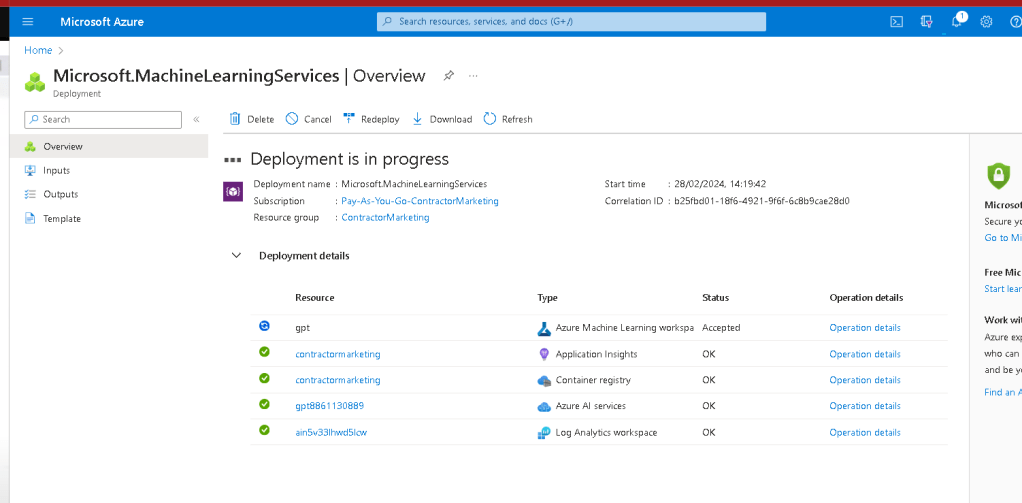Open Operation details for Azure AI services
Screen dimensions: 1022x503
(x=865, y=406)
